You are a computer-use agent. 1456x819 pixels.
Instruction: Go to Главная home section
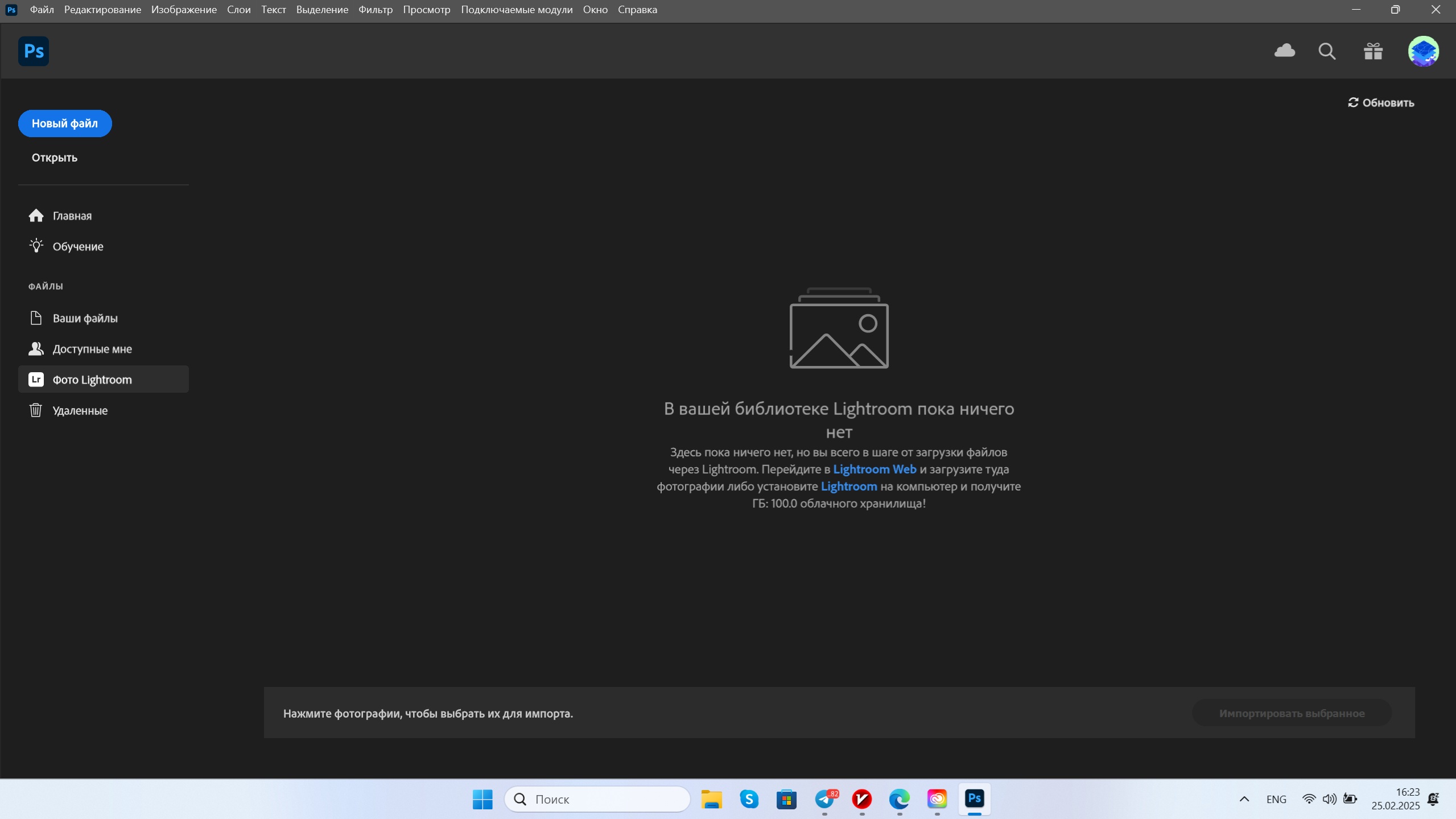104,216
